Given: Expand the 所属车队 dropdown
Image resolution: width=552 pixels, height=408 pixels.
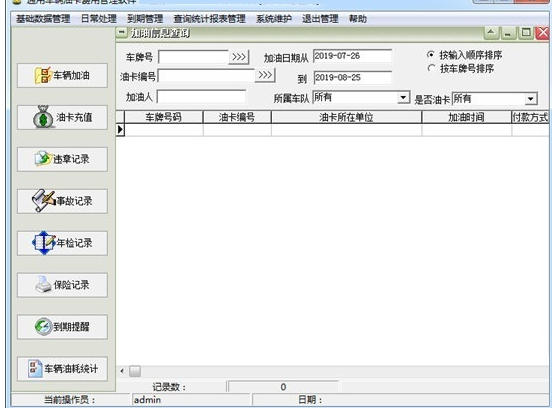Looking at the screenshot, I should click(x=403, y=97).
